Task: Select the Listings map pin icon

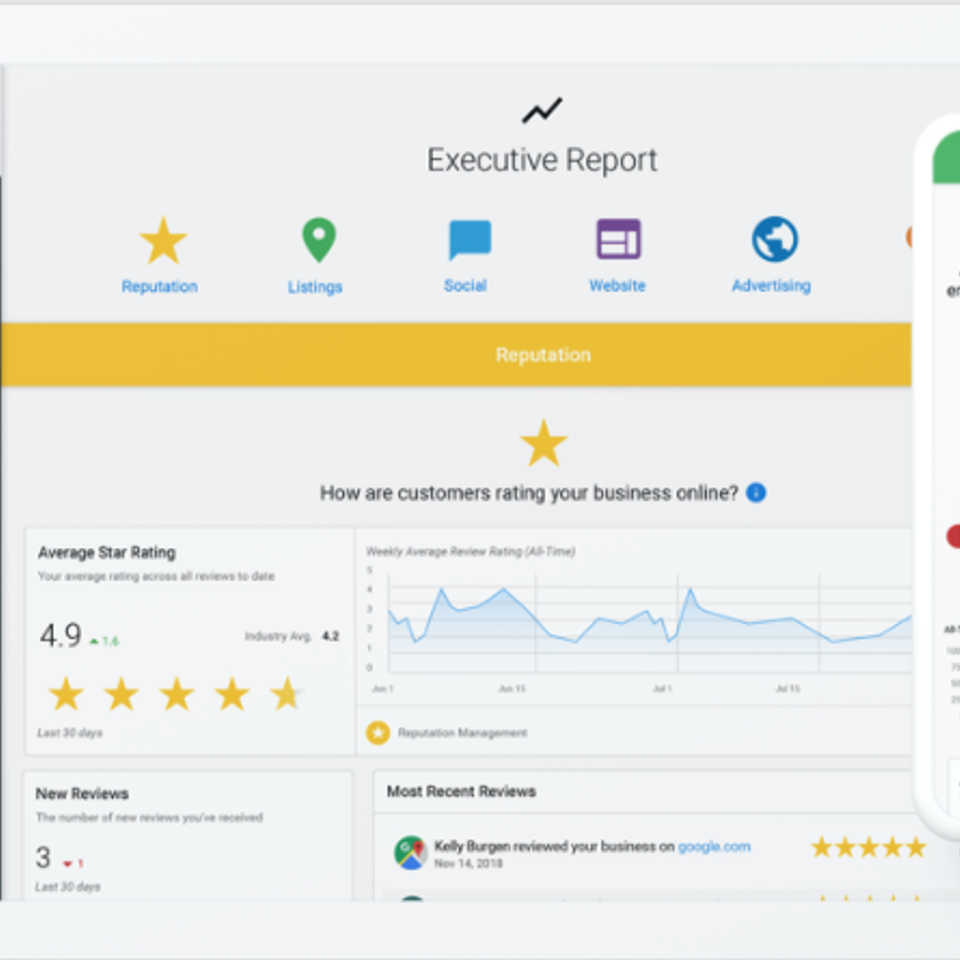Action: (x=319, y=239)
